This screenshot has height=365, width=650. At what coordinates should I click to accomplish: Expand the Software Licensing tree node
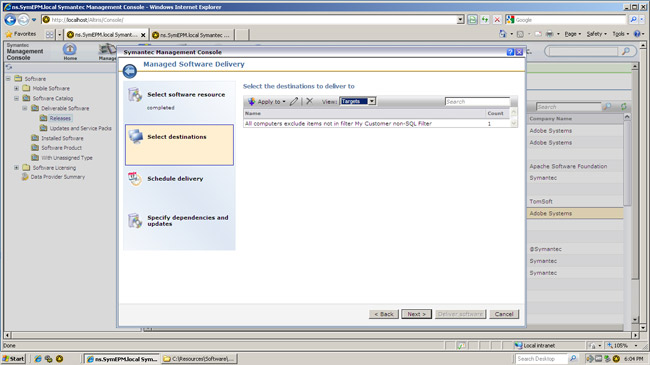click(x=17, y=168)
